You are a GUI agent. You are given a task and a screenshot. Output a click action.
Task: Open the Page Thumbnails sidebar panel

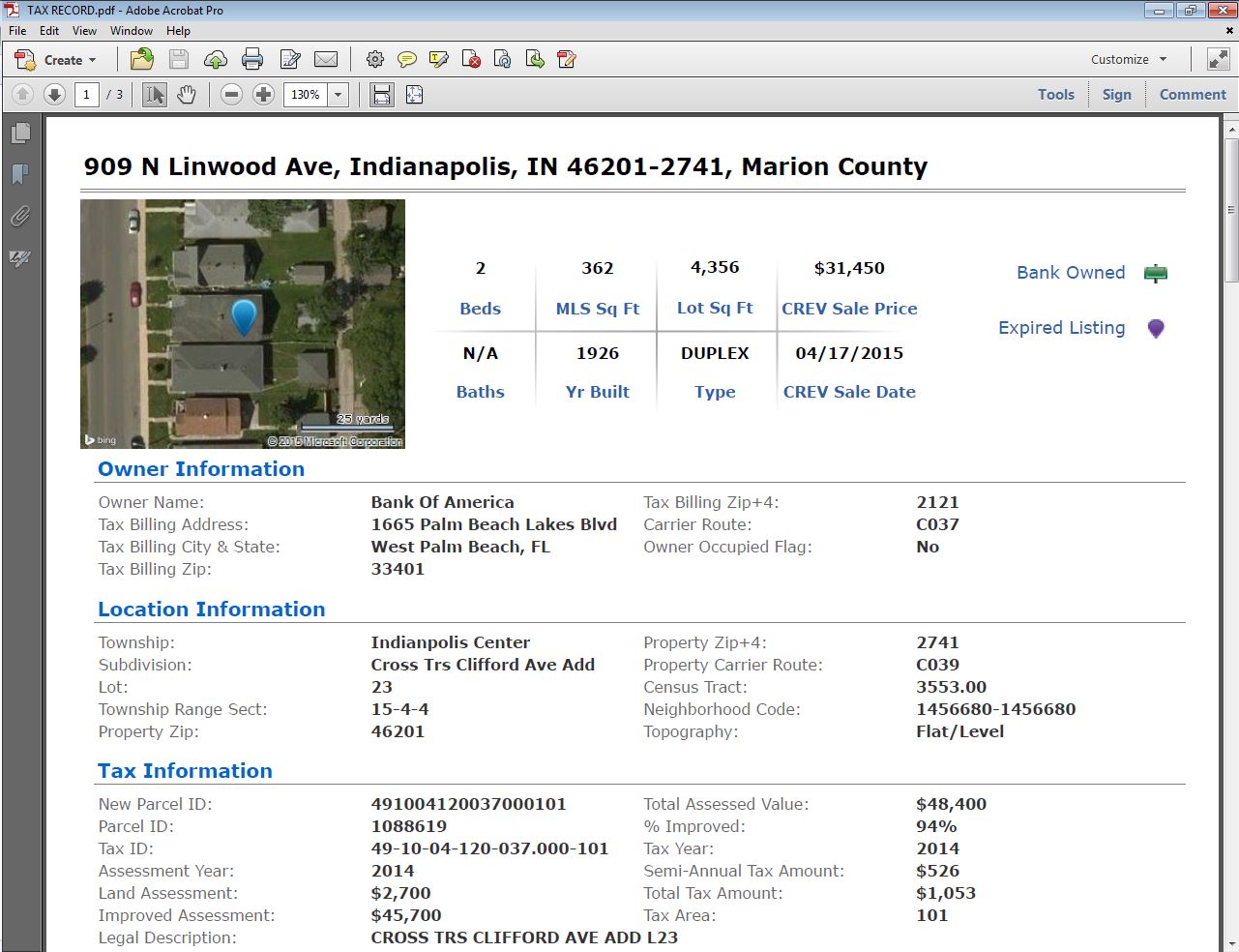click(20, 133)
